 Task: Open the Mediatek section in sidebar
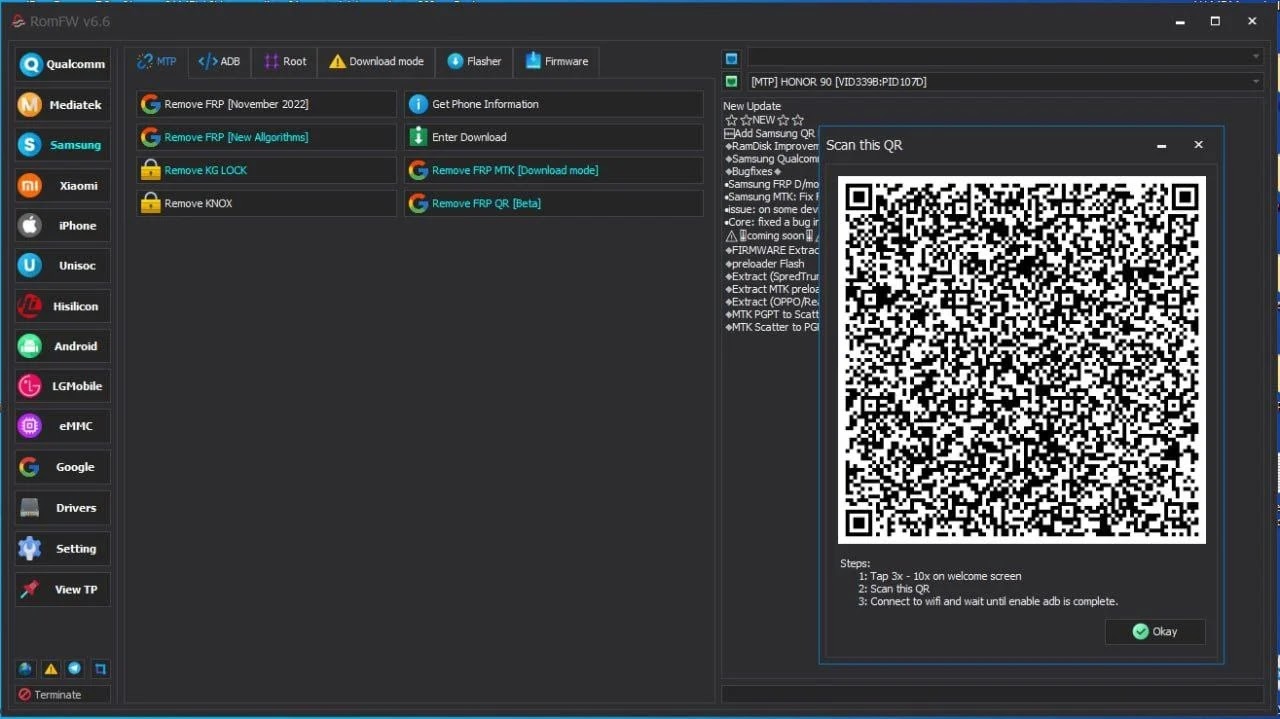62,105
